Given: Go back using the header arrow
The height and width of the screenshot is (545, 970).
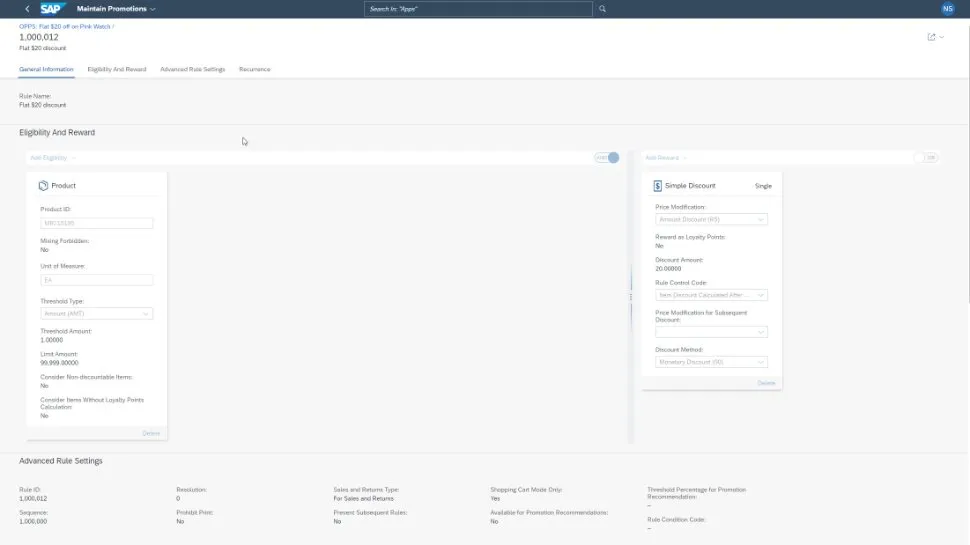Looking at the screenshot, I should tap(27, 9).
